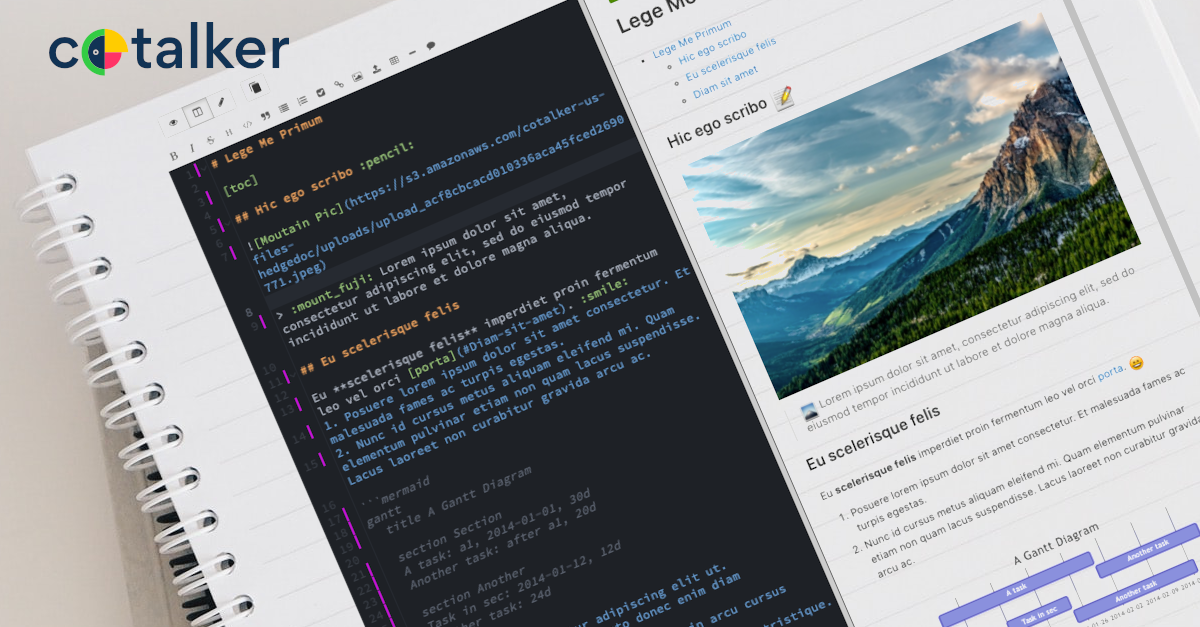Click the small image icon before Lorem ipsum caption
1200x627 pixels.
[x=810, y=412]
